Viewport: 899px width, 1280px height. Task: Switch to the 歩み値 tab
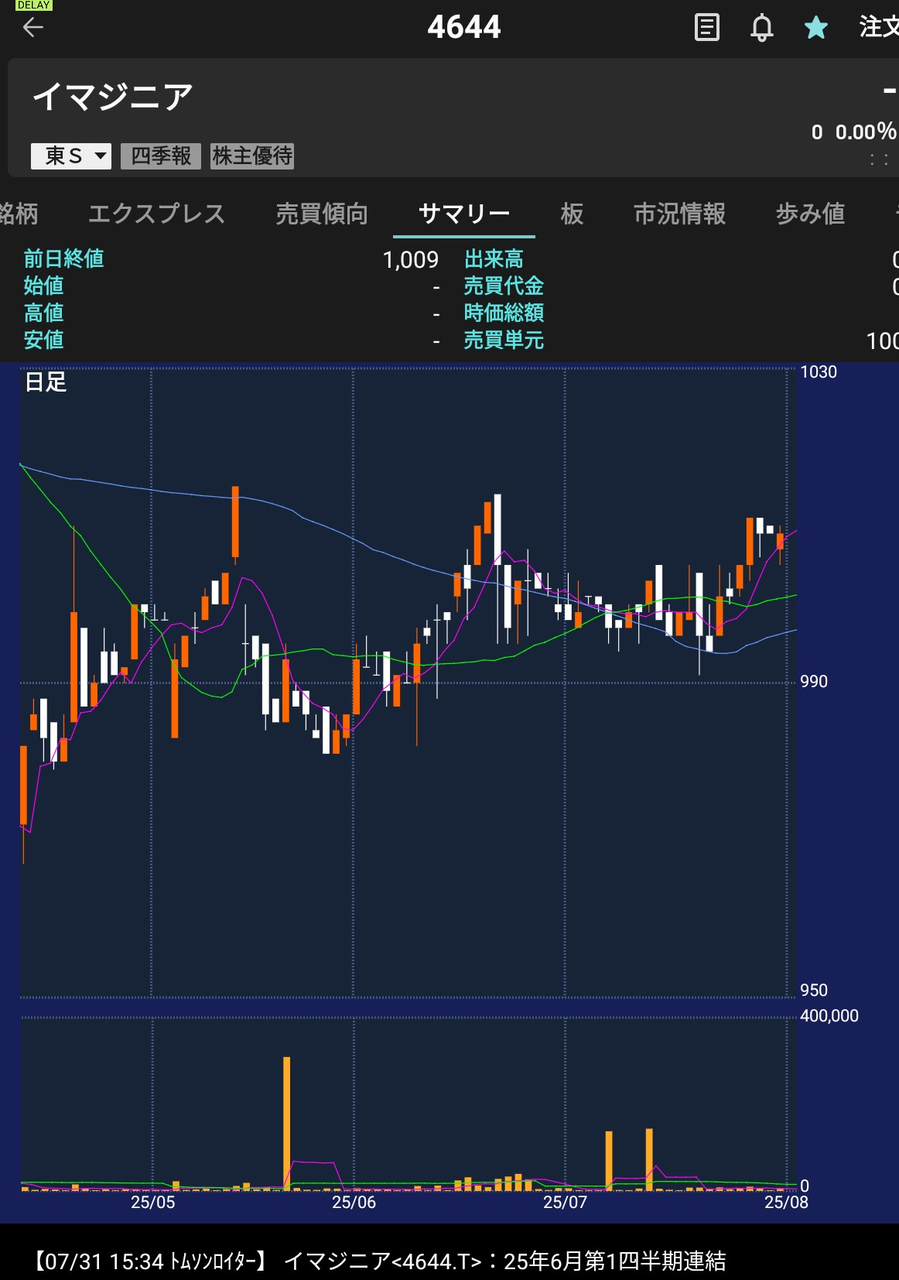[x=811, y=213]
